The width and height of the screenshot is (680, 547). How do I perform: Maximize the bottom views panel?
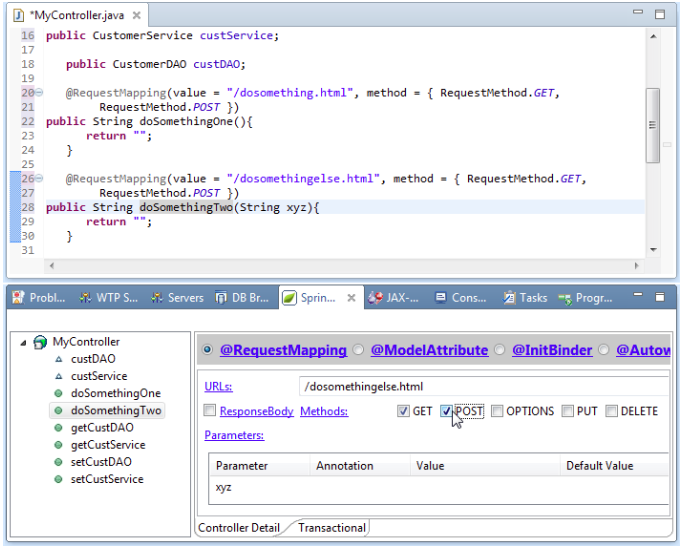pos(660,297)
